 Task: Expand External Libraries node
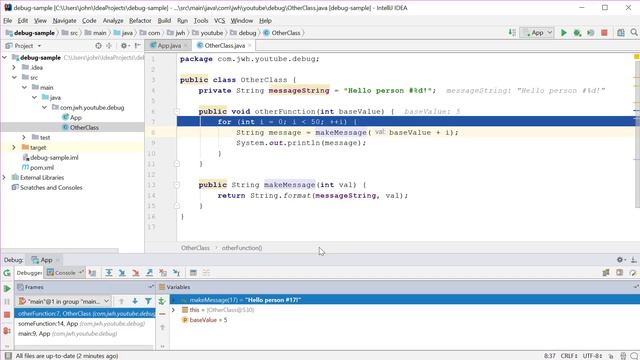pos(4,177)
